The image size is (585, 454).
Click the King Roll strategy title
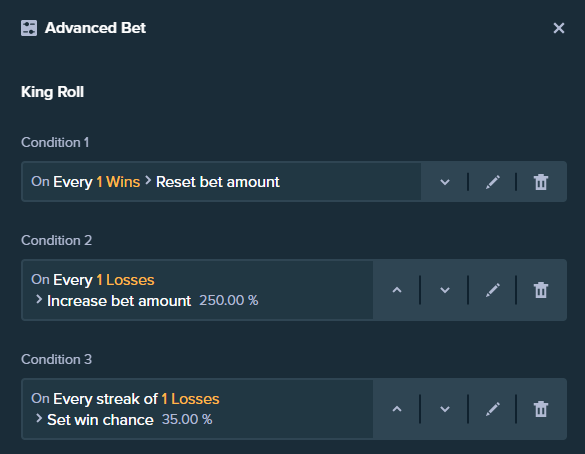pyautogui.click(x=53, y=92)
